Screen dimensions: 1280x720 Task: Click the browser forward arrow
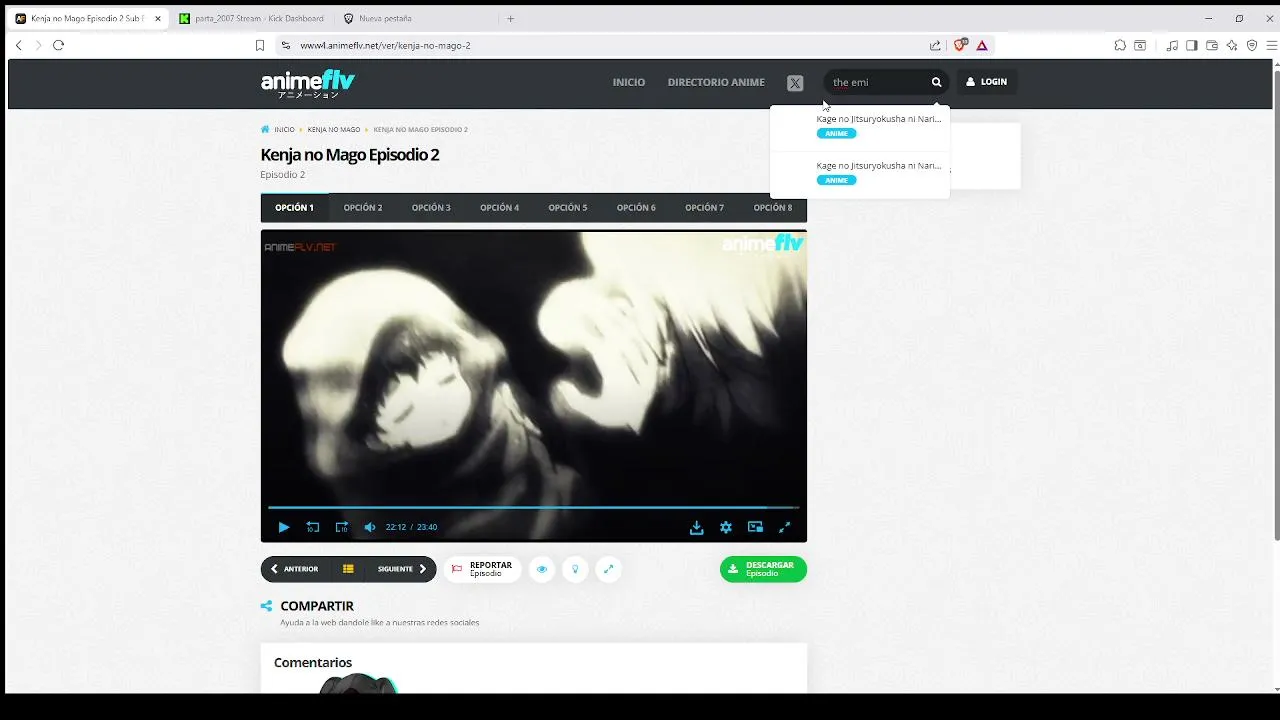38,45
